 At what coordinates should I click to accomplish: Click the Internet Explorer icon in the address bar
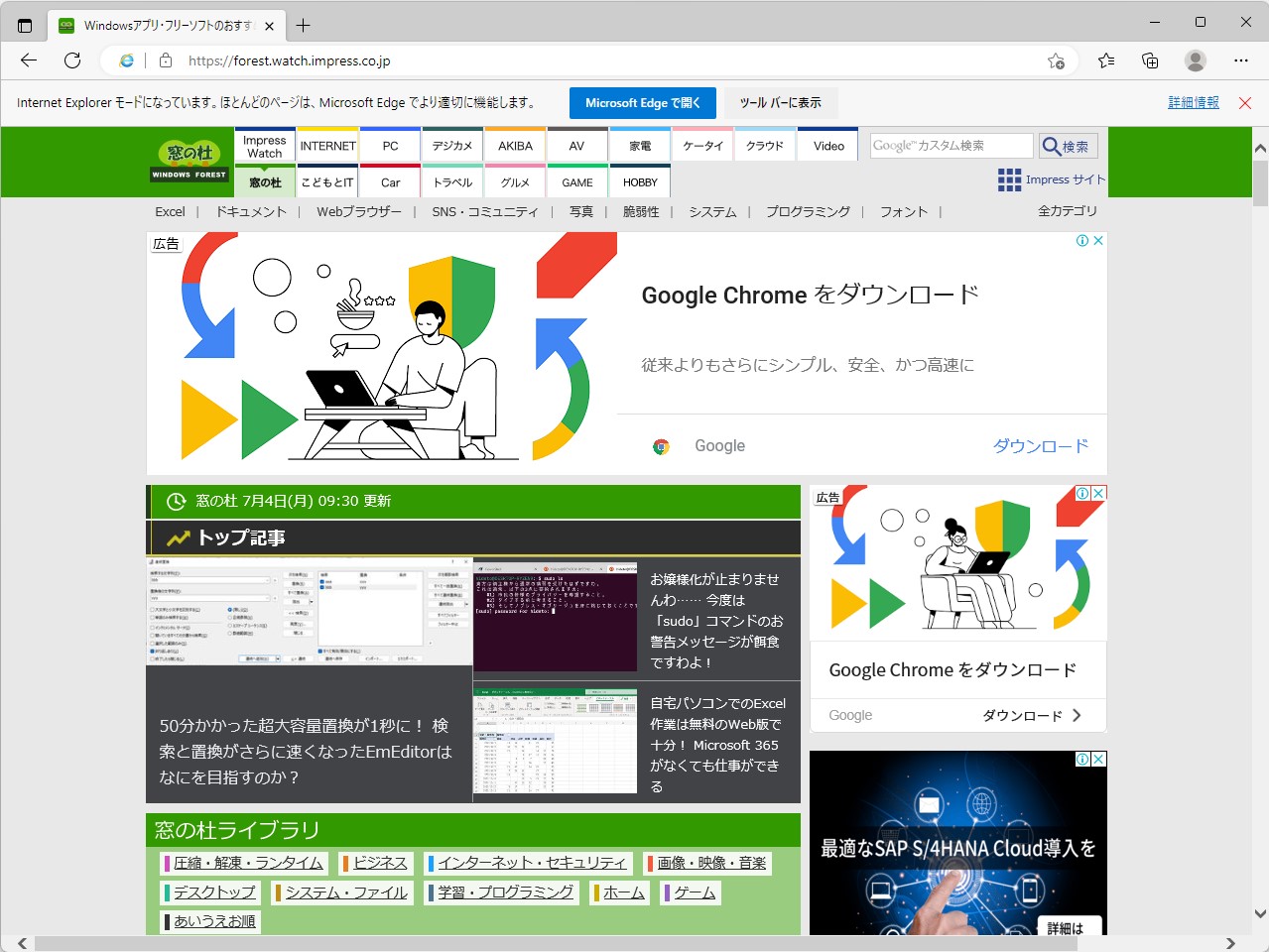[x=125, y=59]
